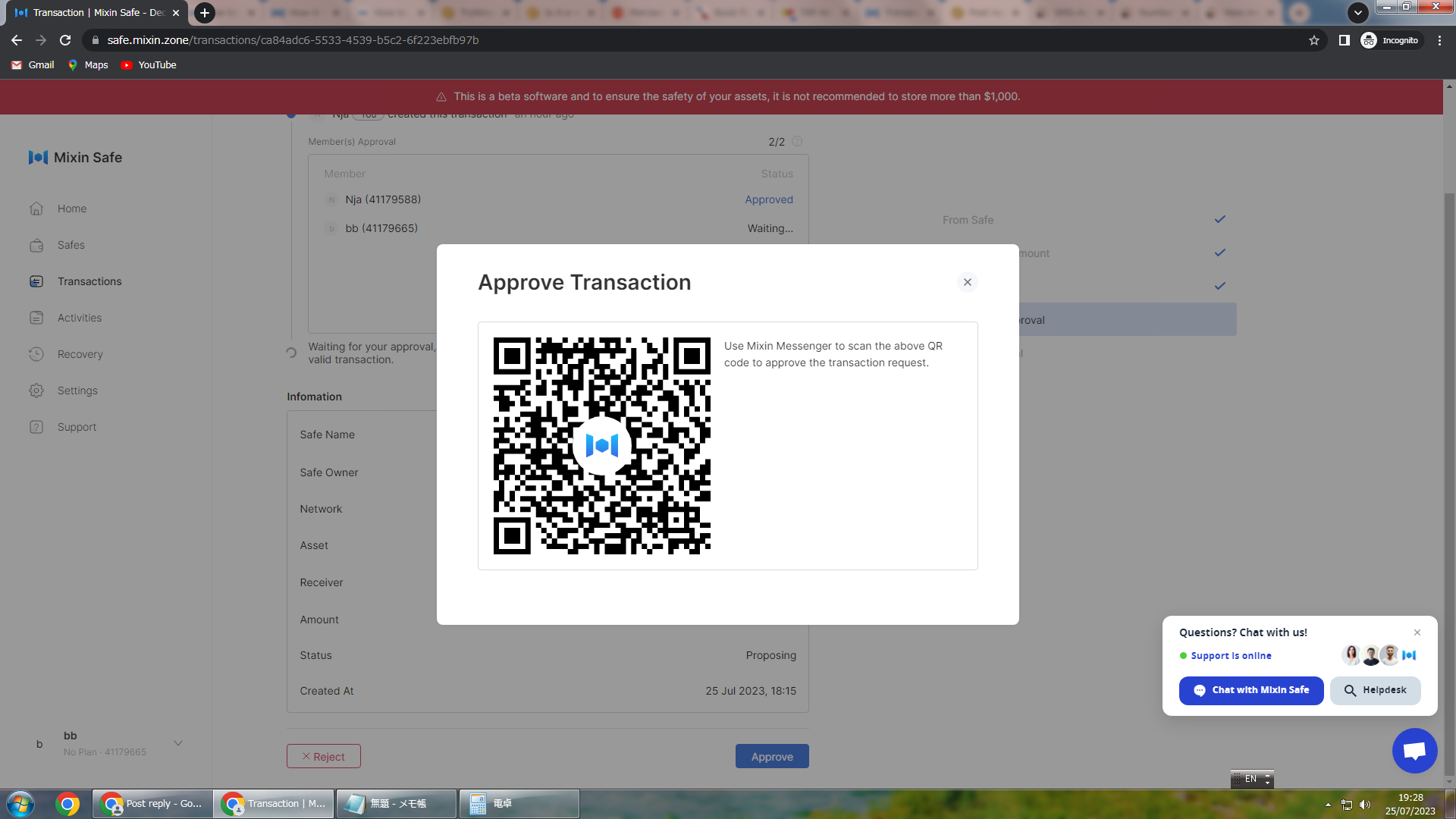Click the Mixin Safe logo

click(x=75, y=157)
